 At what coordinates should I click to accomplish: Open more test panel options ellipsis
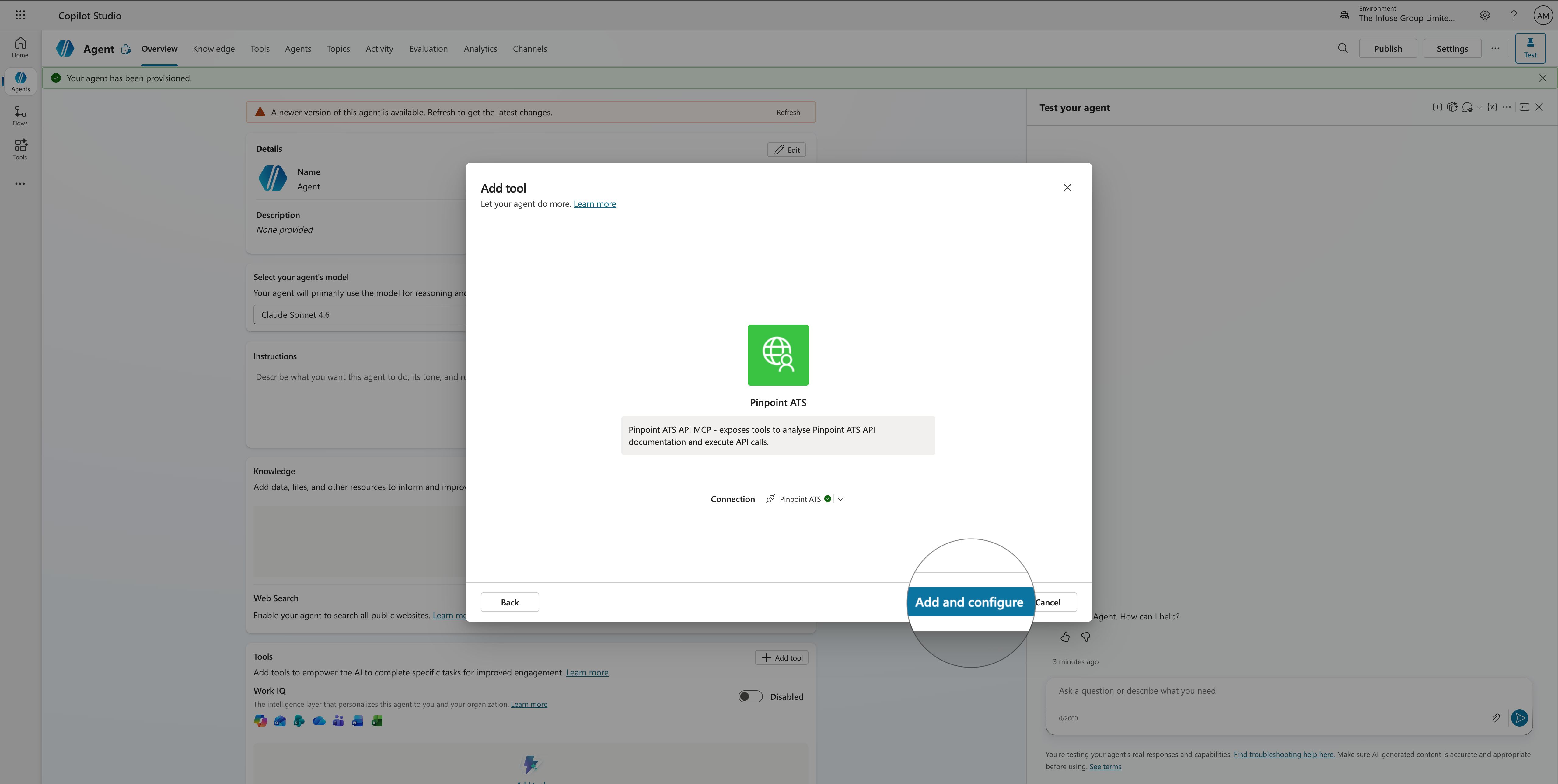(1507, 107)
